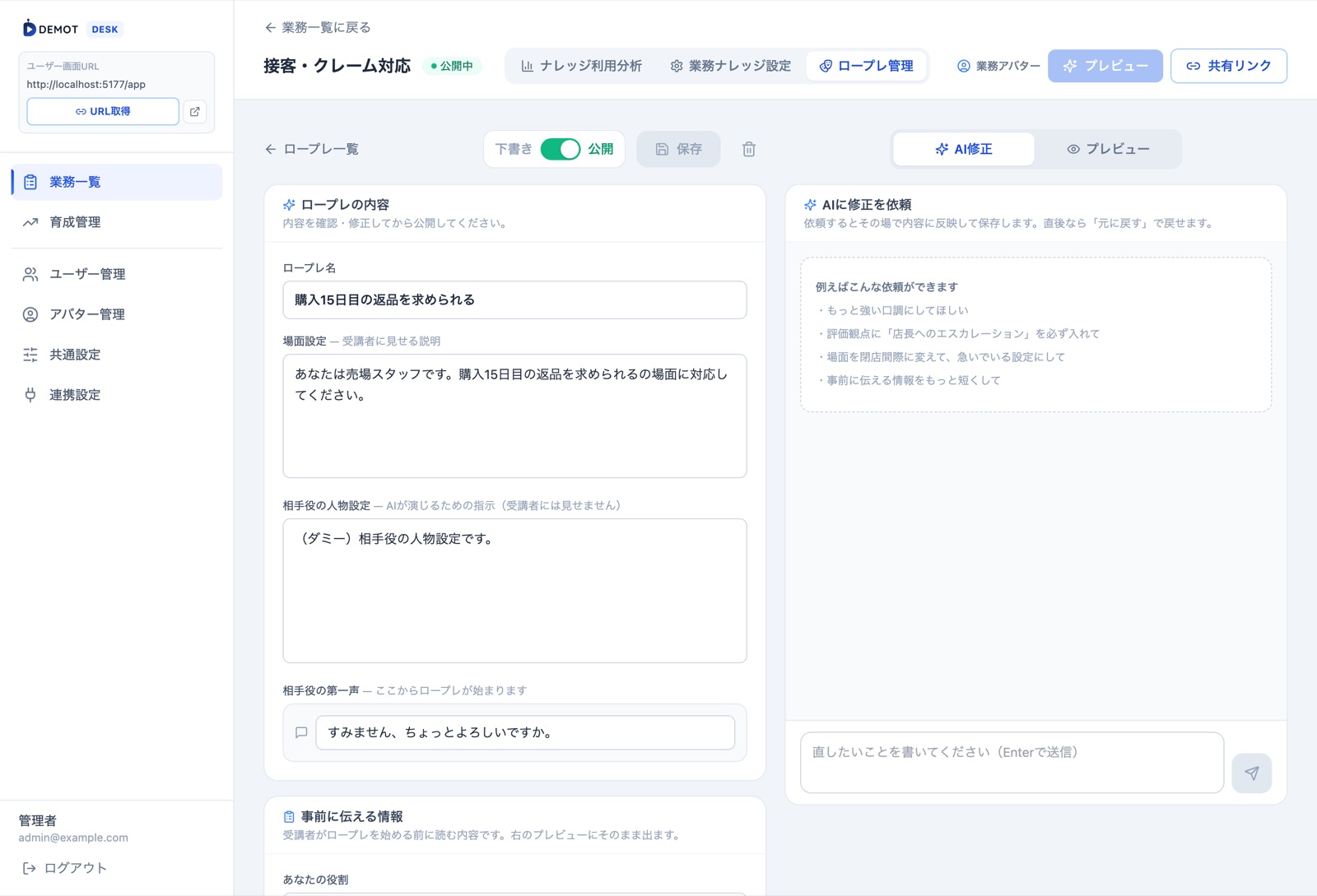Click the http://localhost:5177/app URL text
The width and height of the screenshot is (1317, 896).
pyautogui.click(x=86, y=84)
